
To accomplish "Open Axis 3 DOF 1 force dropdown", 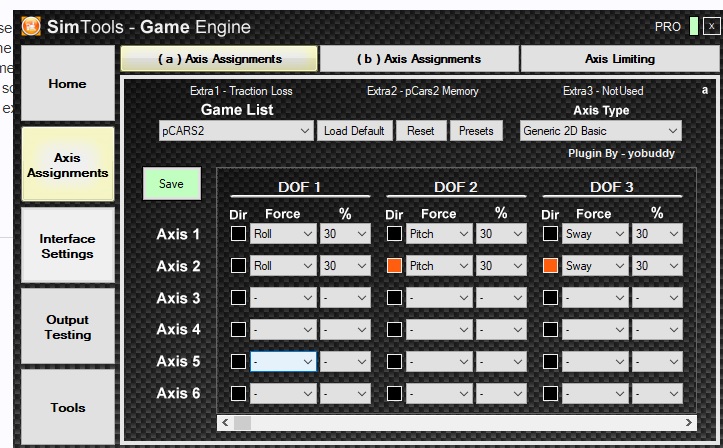I will click(x=283, y=298).
